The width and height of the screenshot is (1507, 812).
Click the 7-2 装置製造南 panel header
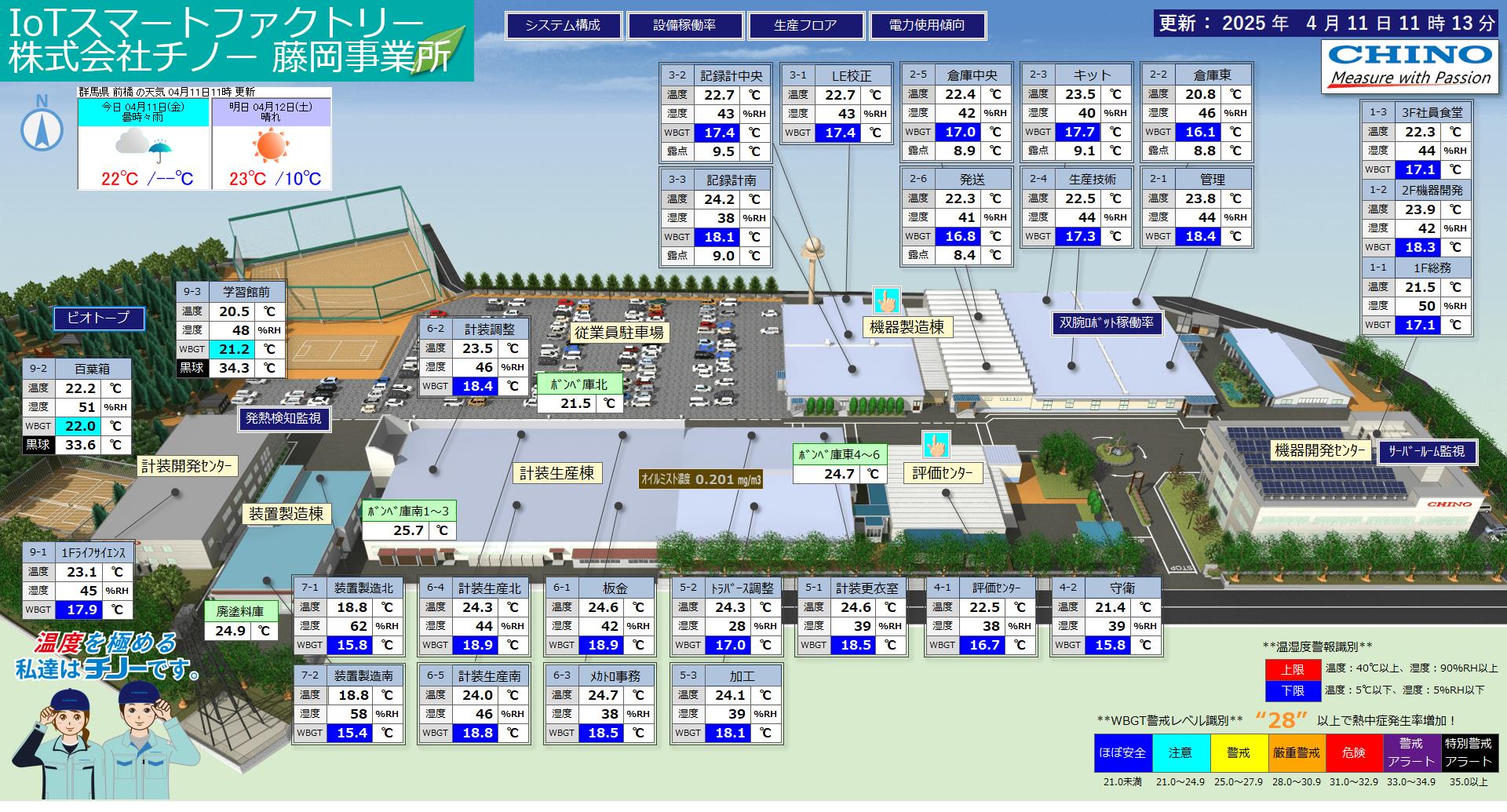click(x=348, y=676)
